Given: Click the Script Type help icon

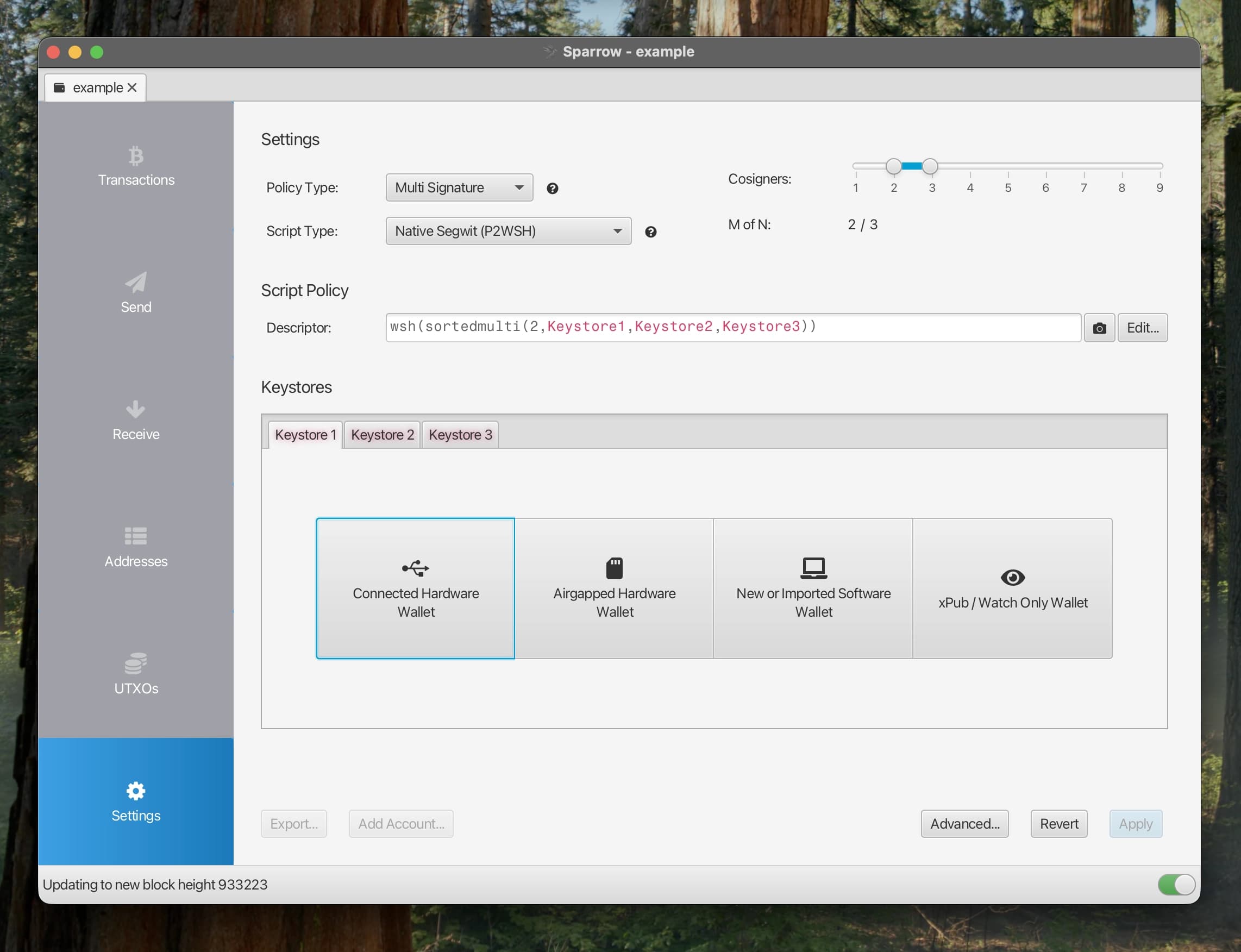Looking at the screenshot, I should coord(651,232).
